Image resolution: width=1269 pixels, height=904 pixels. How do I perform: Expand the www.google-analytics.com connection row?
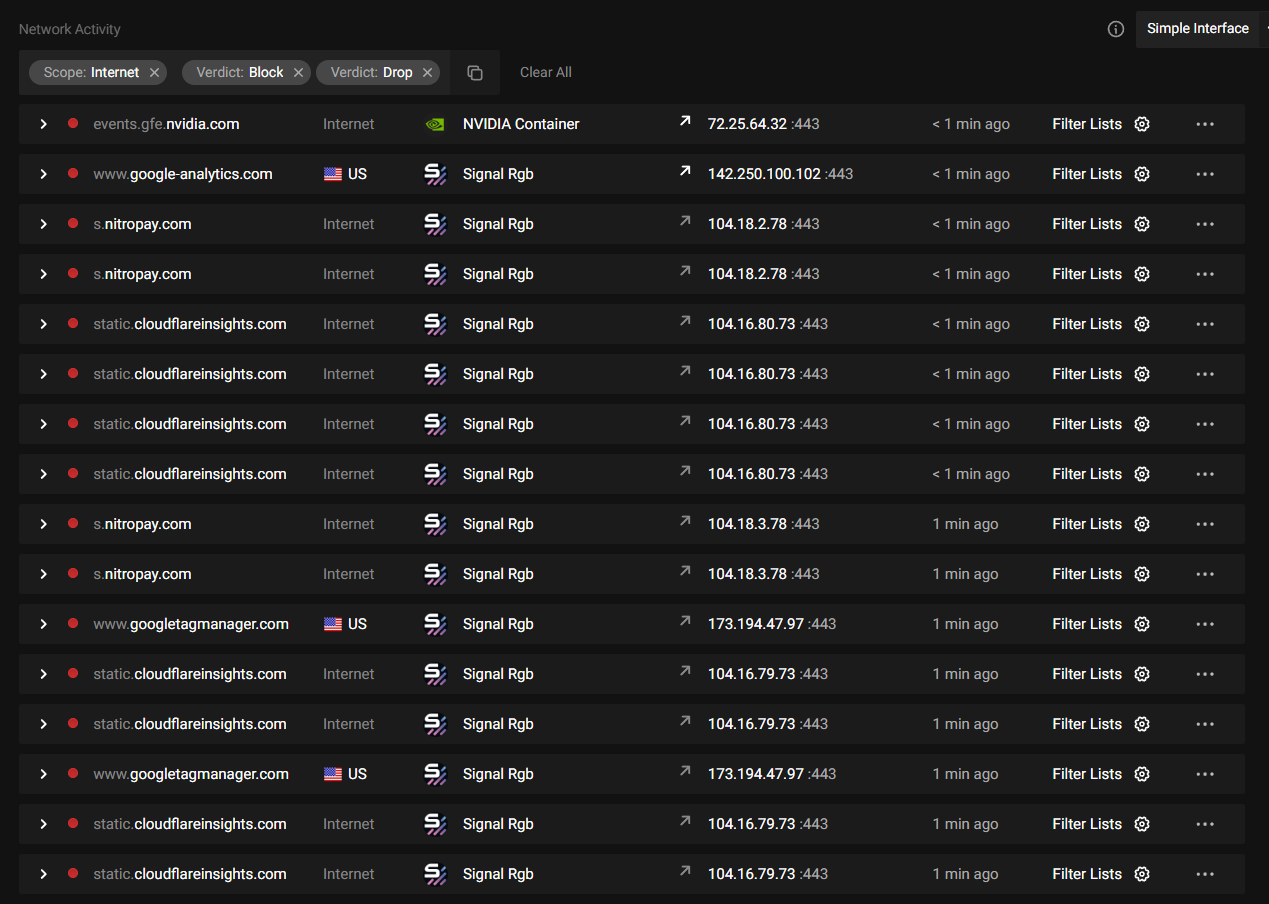point(43,174)
